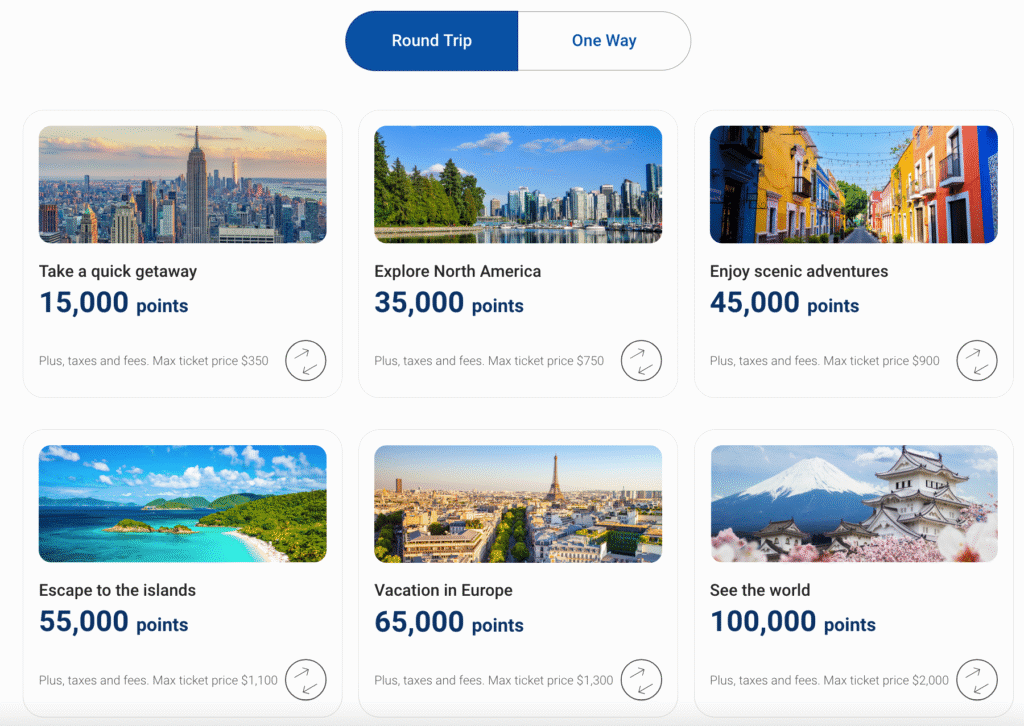Click the arrow icon on Escape to the islands
The image size is (1024, 726).
[306, 680]
